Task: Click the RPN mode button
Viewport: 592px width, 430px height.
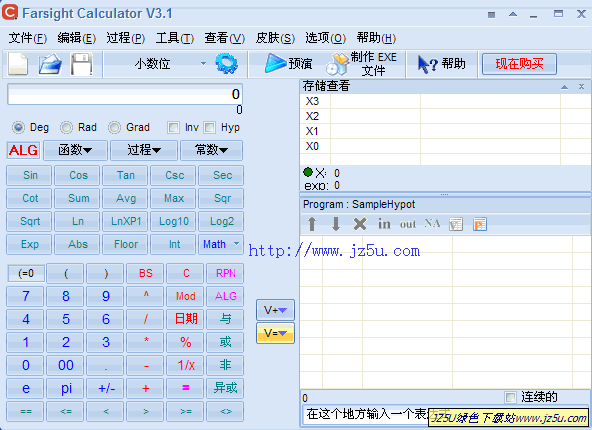Action: (x=225, y=273)
